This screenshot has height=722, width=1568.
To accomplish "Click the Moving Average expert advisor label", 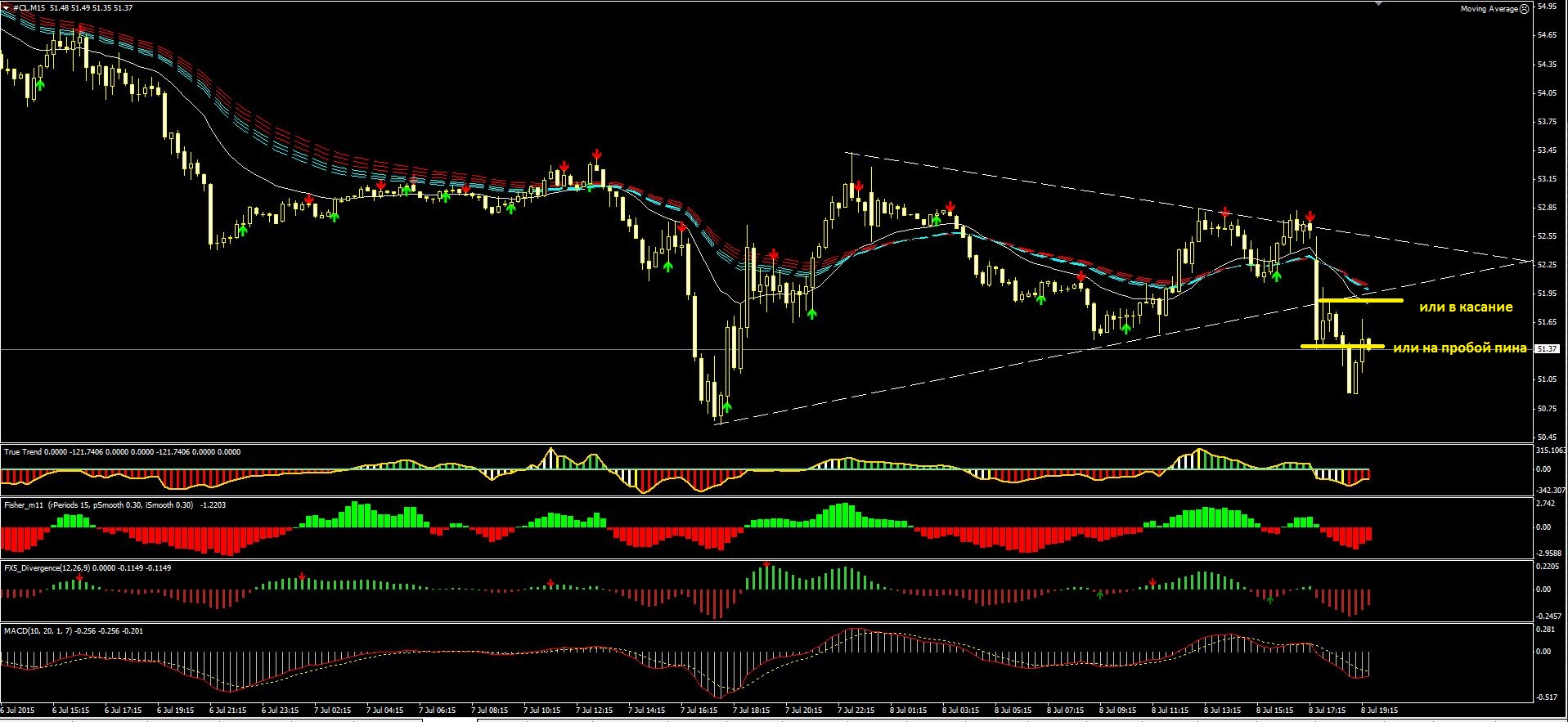I will coord(1489,8).
